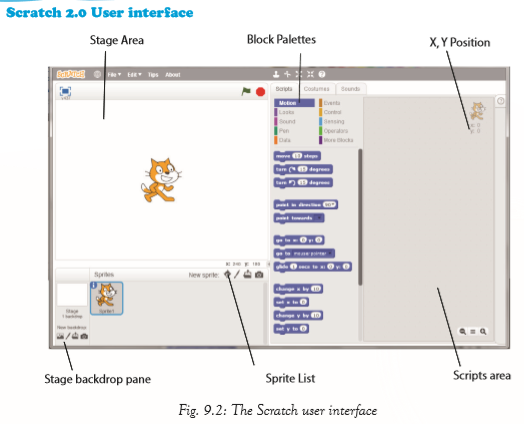Open the File menu
The width and height of the screenshot is (524, 424).
click(114, 75)
